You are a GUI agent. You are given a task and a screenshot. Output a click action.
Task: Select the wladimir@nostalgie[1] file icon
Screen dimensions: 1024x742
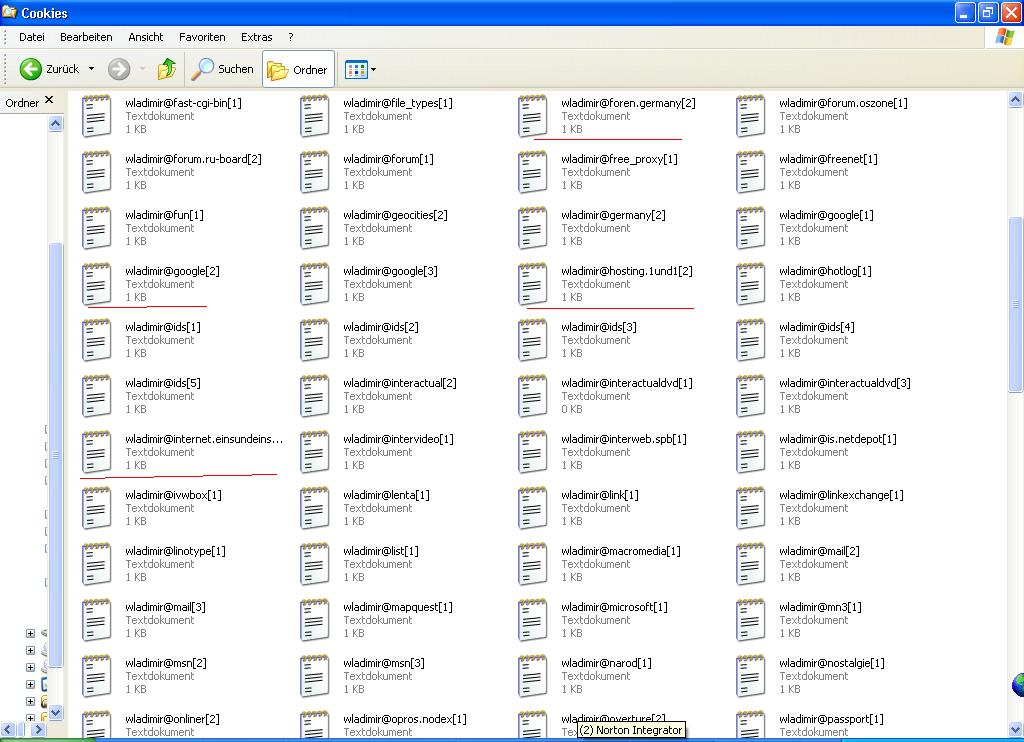click(750, 676)
